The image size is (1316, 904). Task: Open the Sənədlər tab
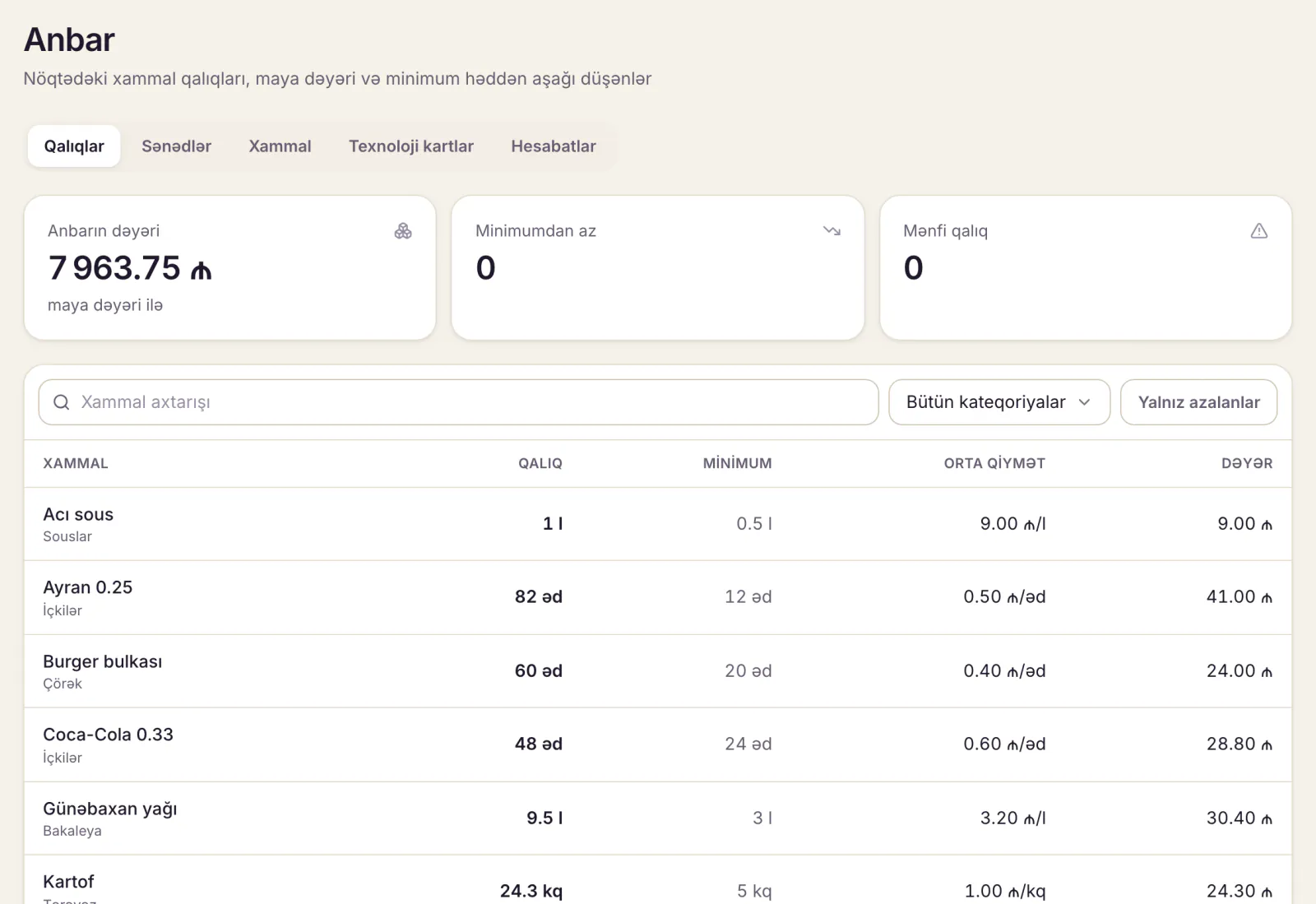click(x=176, y=146)
